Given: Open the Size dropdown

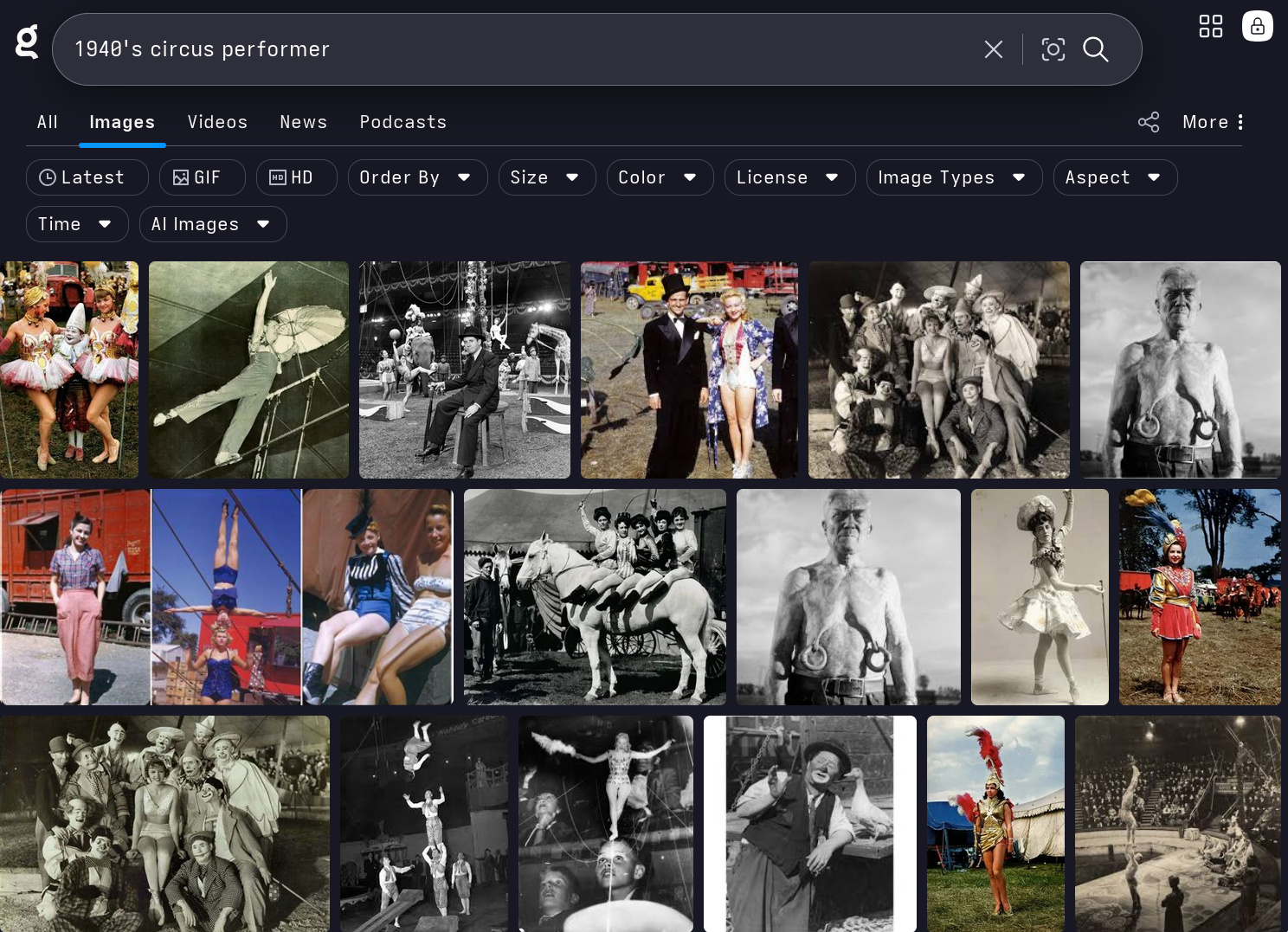Looking at the screenshot, I should tap(547, 177).
